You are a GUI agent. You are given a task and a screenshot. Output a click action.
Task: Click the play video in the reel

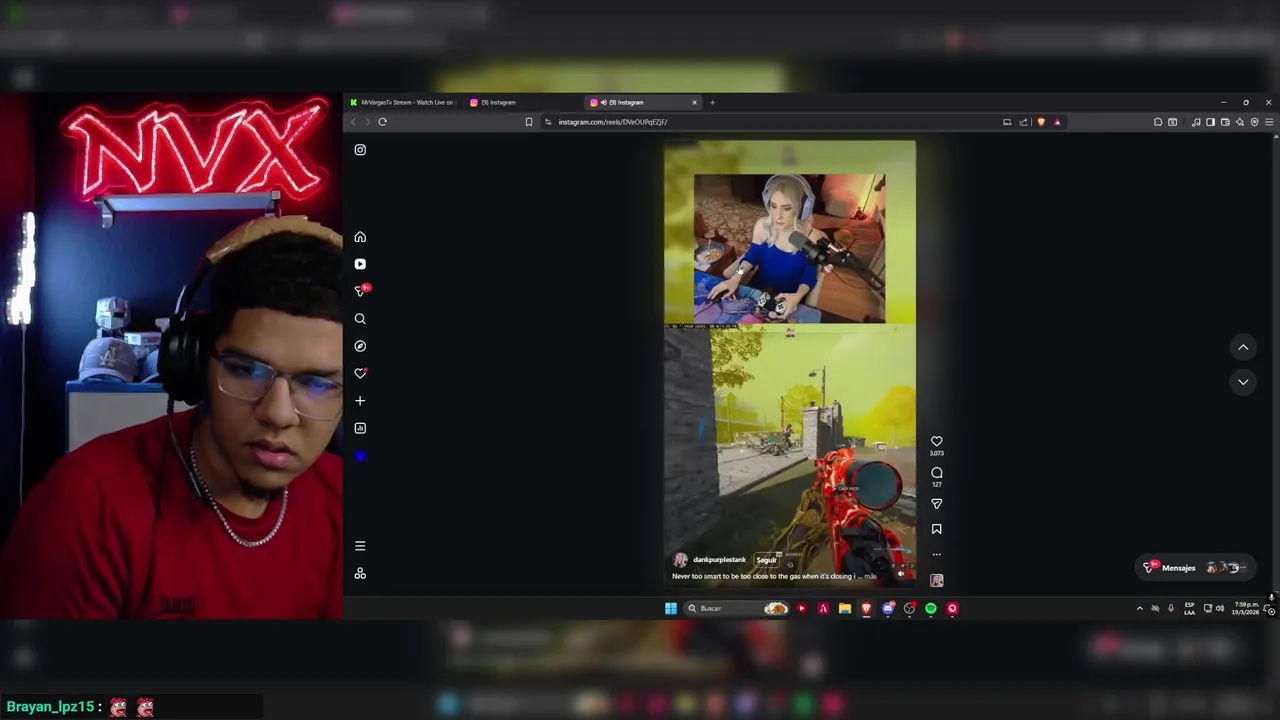789,365
